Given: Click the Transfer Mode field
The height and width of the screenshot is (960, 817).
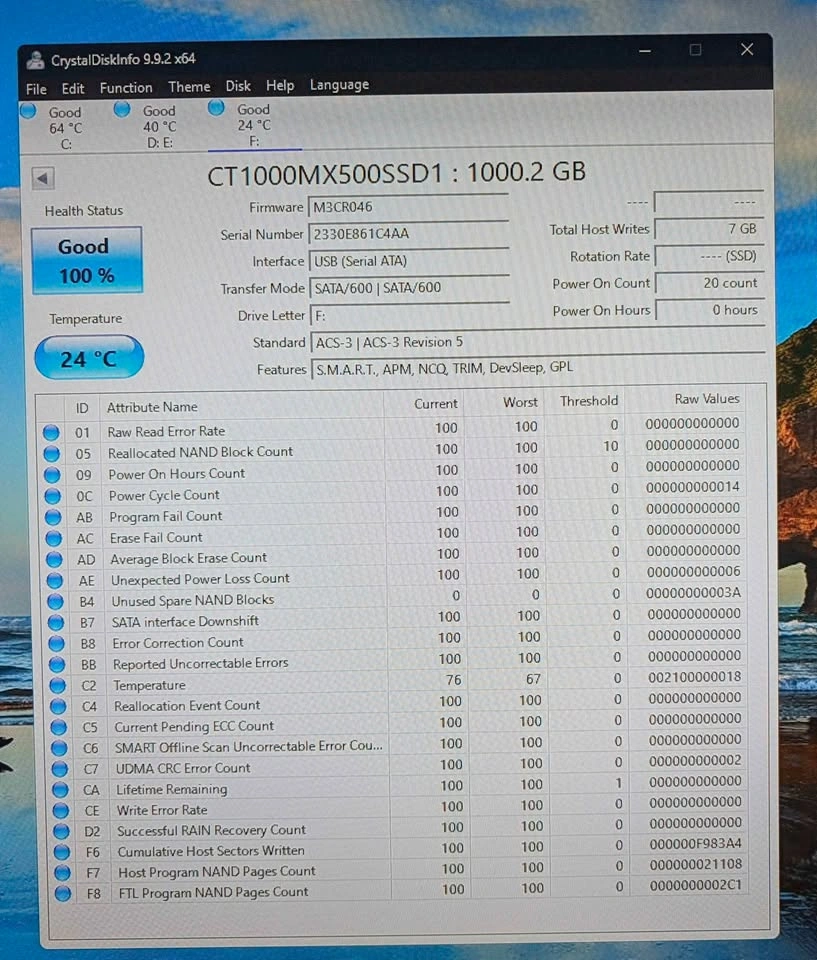Looking at the screenshot, I should 410,288.
